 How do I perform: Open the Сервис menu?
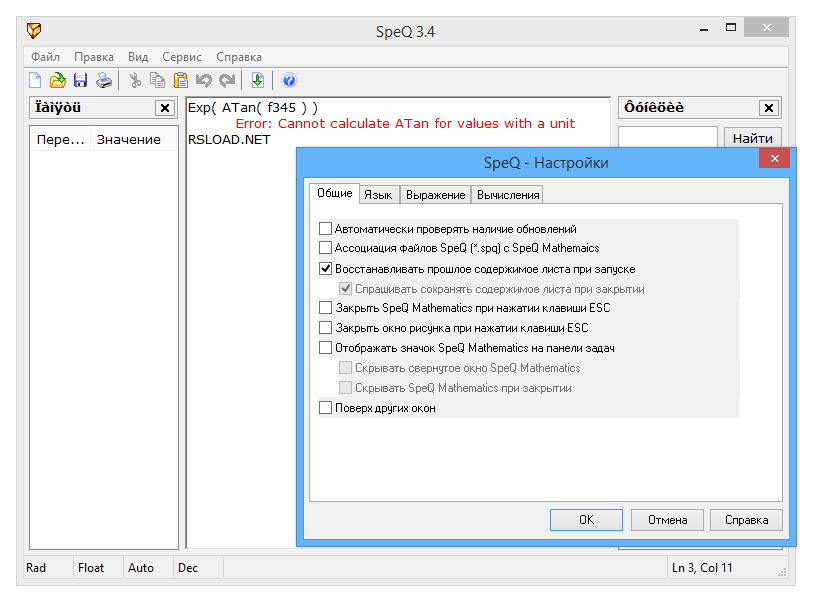pyautogui.click(x=182, y=57)
